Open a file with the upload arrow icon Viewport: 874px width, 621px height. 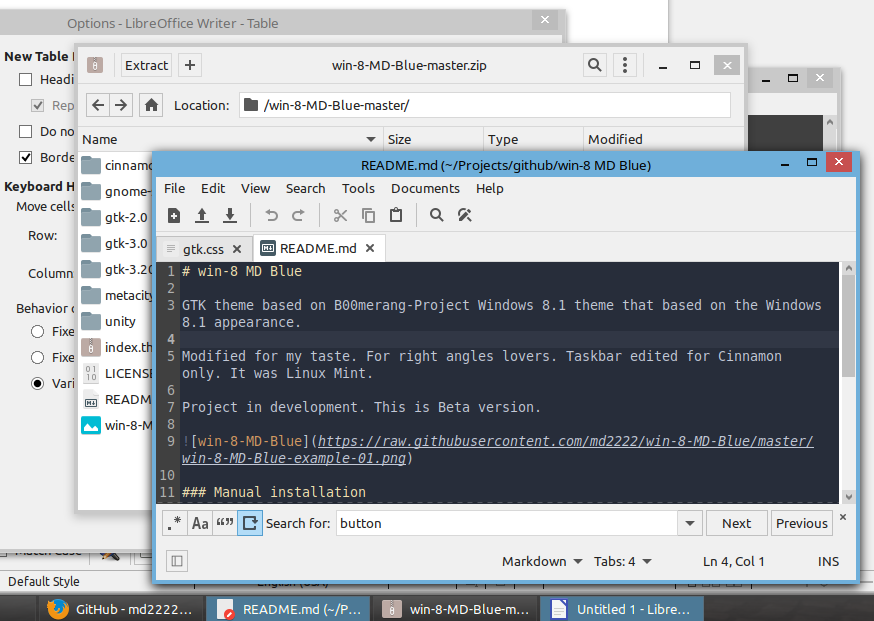202,215
